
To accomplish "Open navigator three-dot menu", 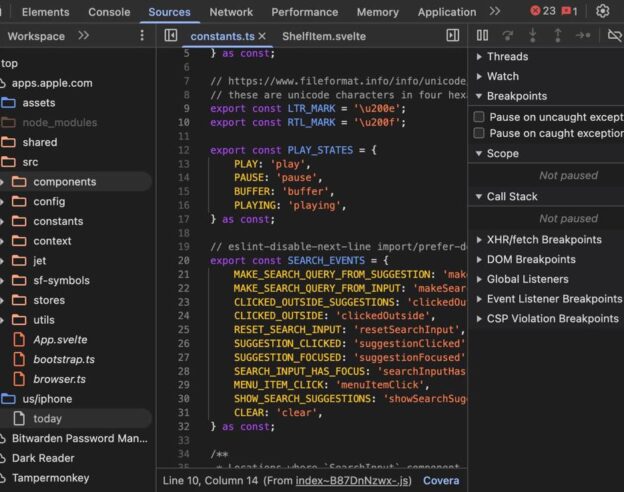I will pos(142,36).
